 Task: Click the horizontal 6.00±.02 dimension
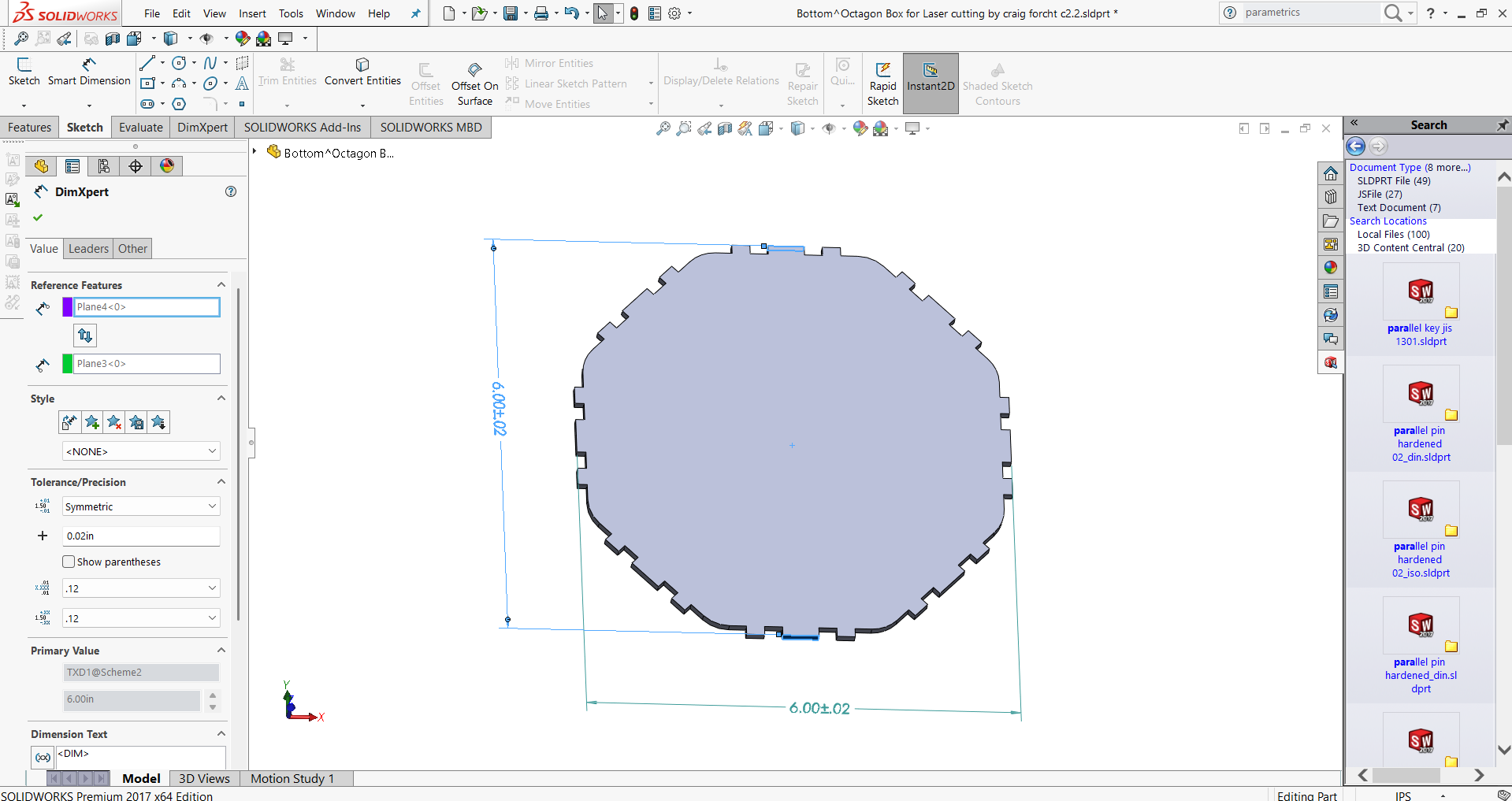point(819,708)
